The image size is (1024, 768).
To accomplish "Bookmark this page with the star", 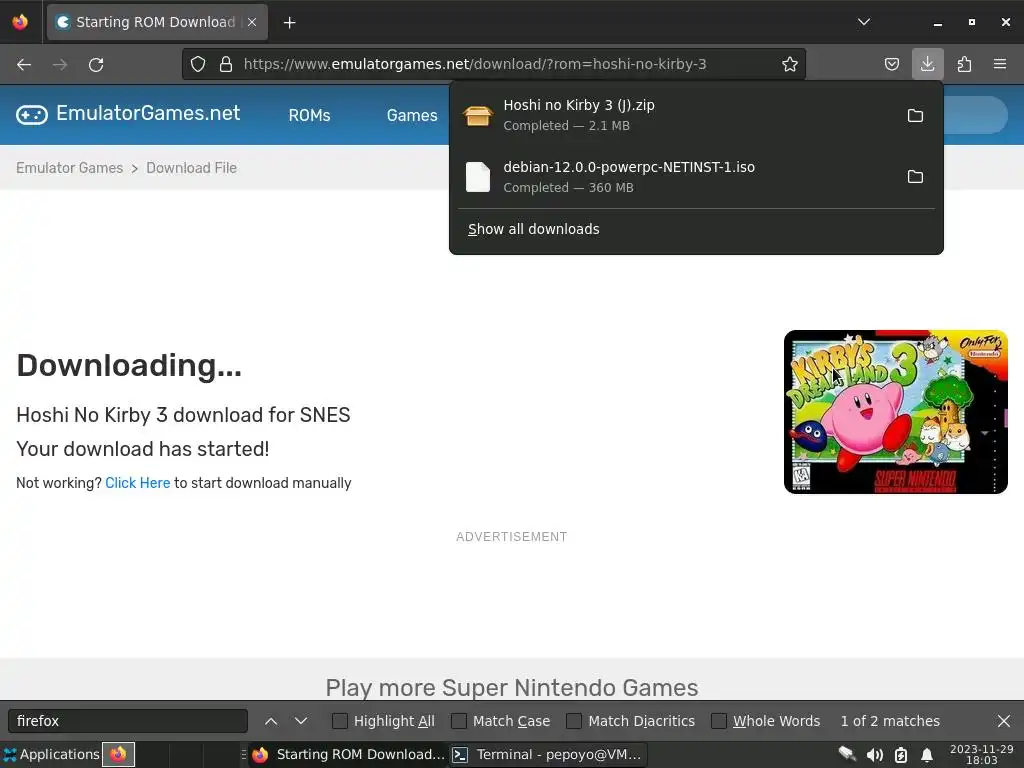I will [790, 64].
